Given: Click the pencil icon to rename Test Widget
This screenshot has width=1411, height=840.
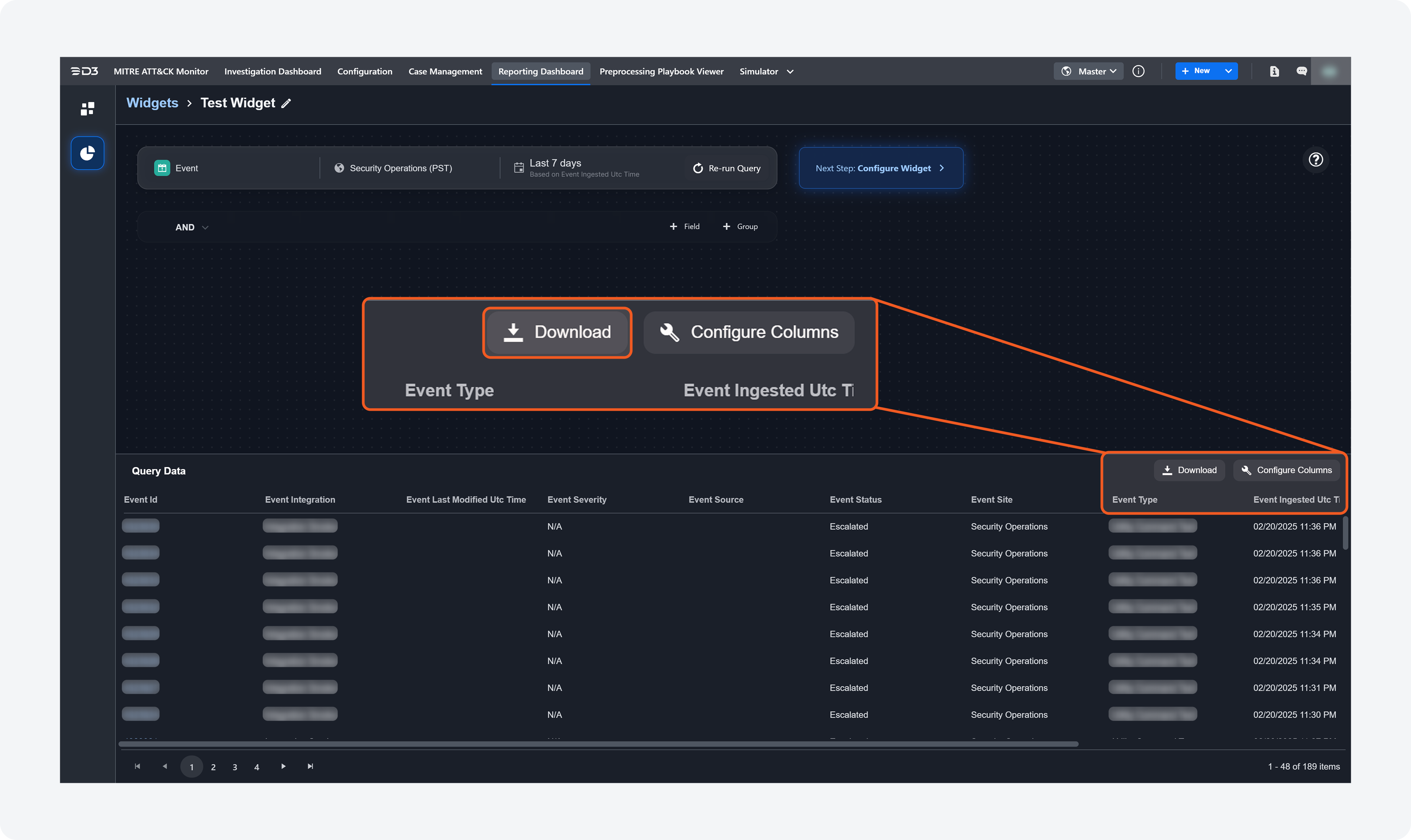Looking at the screenshot, I should pos(286,103).
